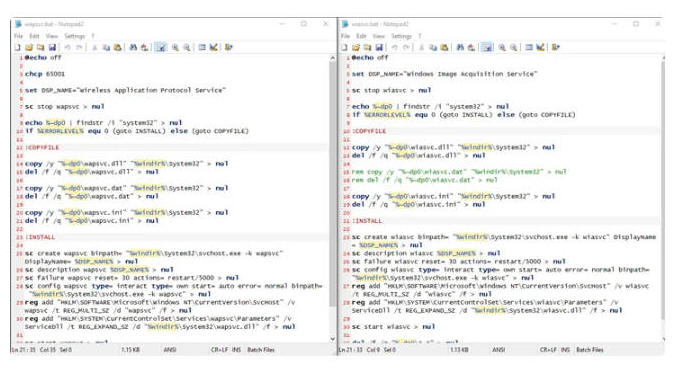Click the Browse folder icon in wiasvc.bat window
This screenshot has height=373, width=691.
pyautogui.click(x=368, y=47)
